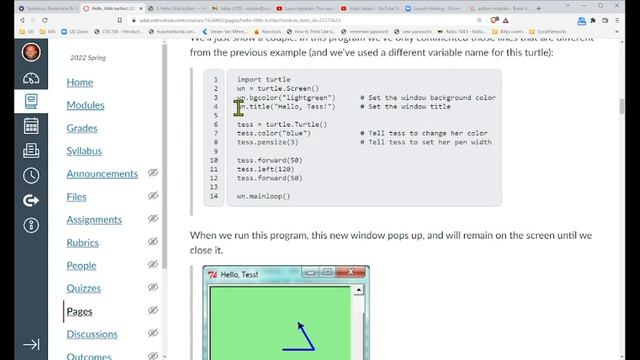Open Canvas History clock icon
Screen dimensions: 640x360
tap(31, 176)
